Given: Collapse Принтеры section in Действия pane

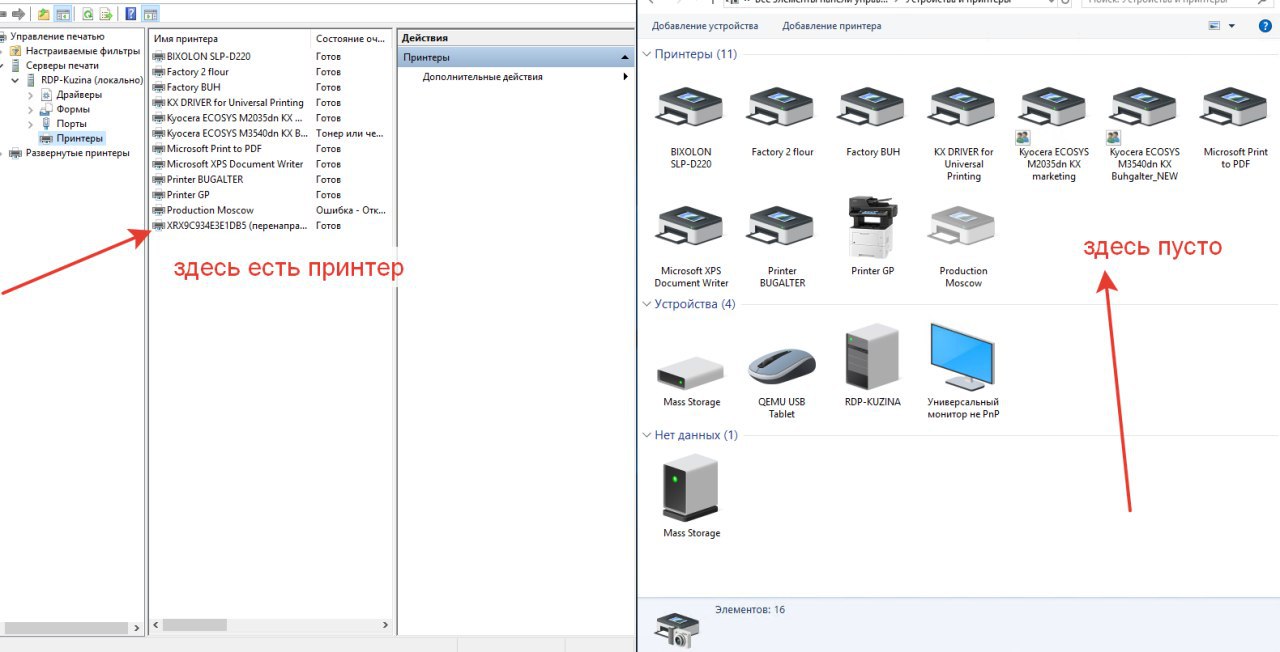Looking at the screenshot, I should [x=626, y=58].
